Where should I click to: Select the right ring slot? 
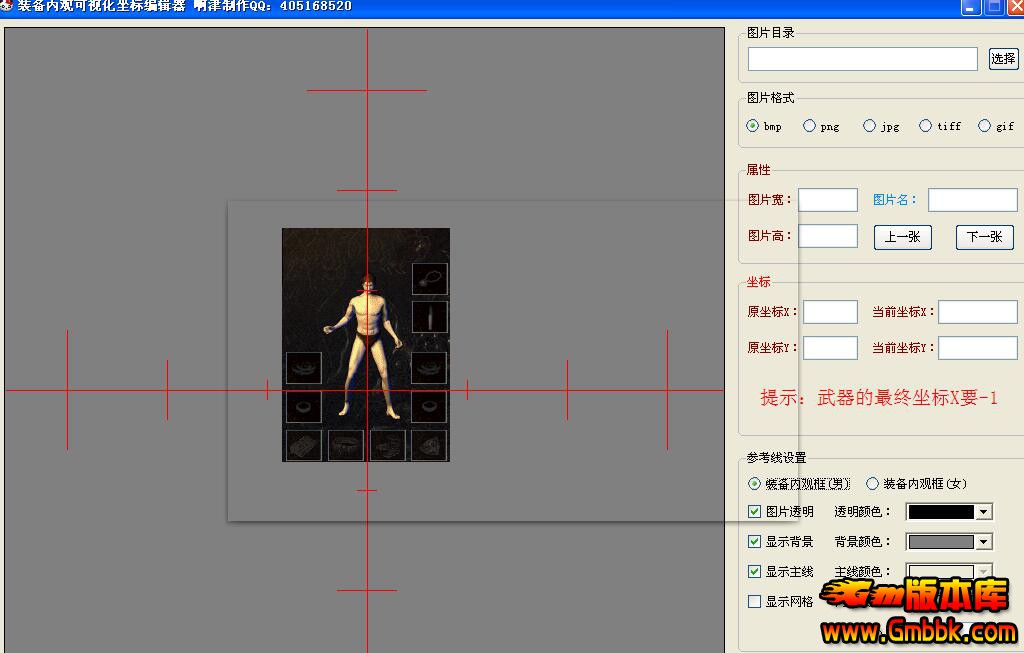tap(429, 406)
